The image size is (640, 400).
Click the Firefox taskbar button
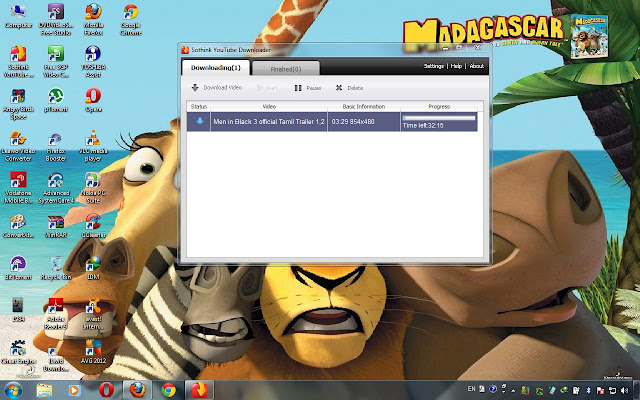(138, 391)
